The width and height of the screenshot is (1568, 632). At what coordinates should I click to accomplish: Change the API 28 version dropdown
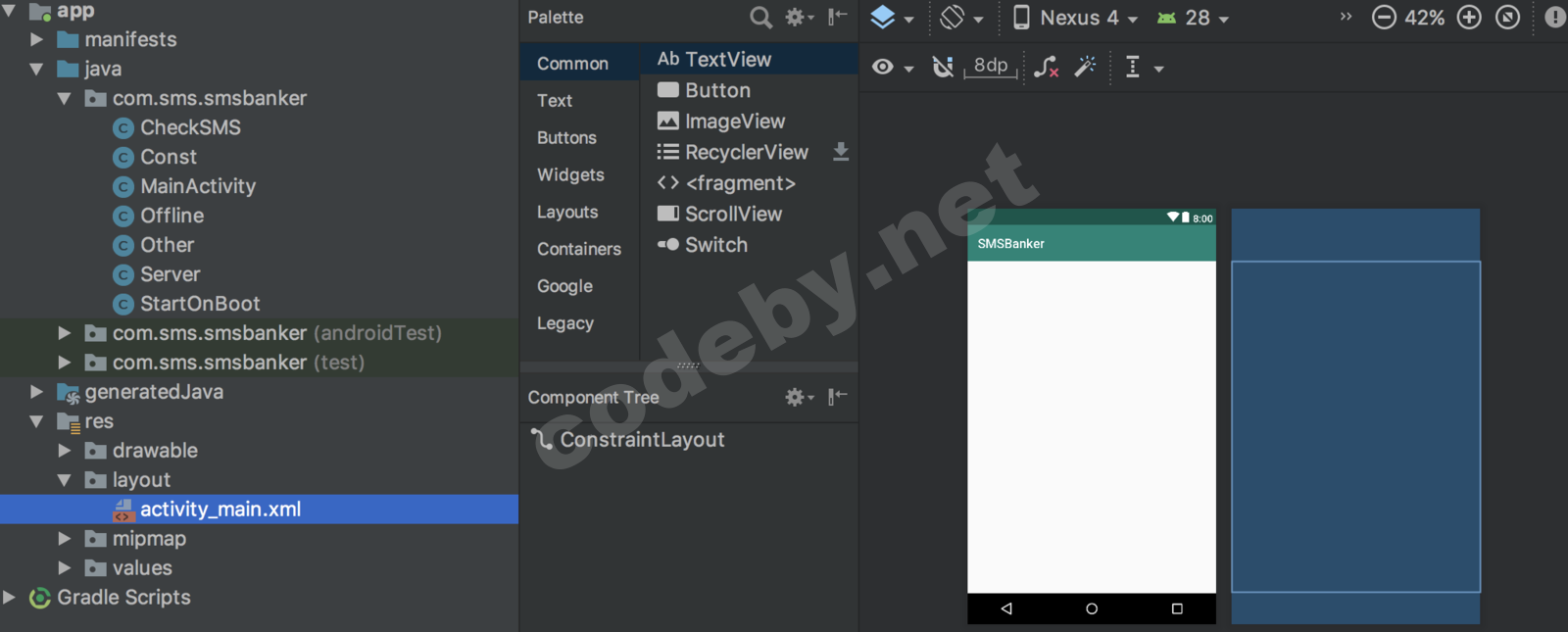1193,18
